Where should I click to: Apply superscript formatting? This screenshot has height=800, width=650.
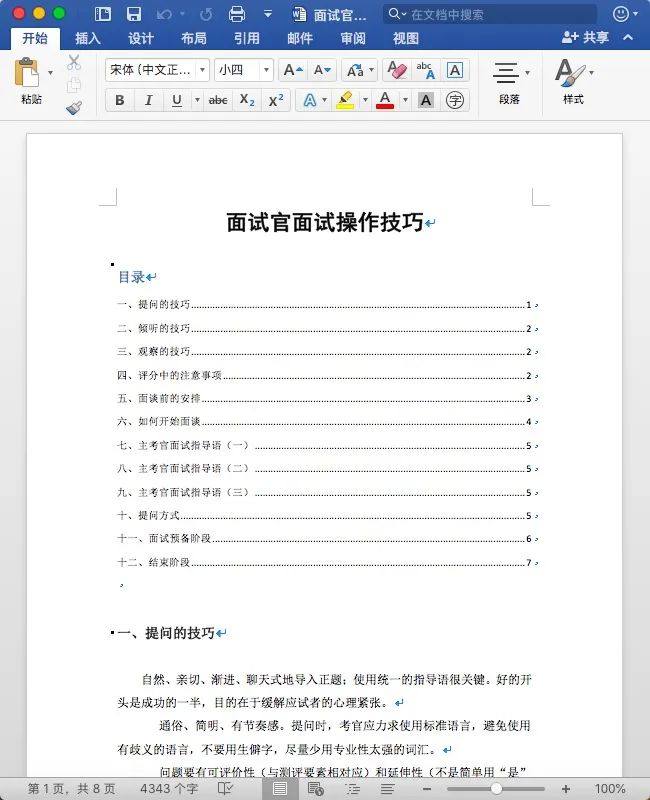[276, 100]
